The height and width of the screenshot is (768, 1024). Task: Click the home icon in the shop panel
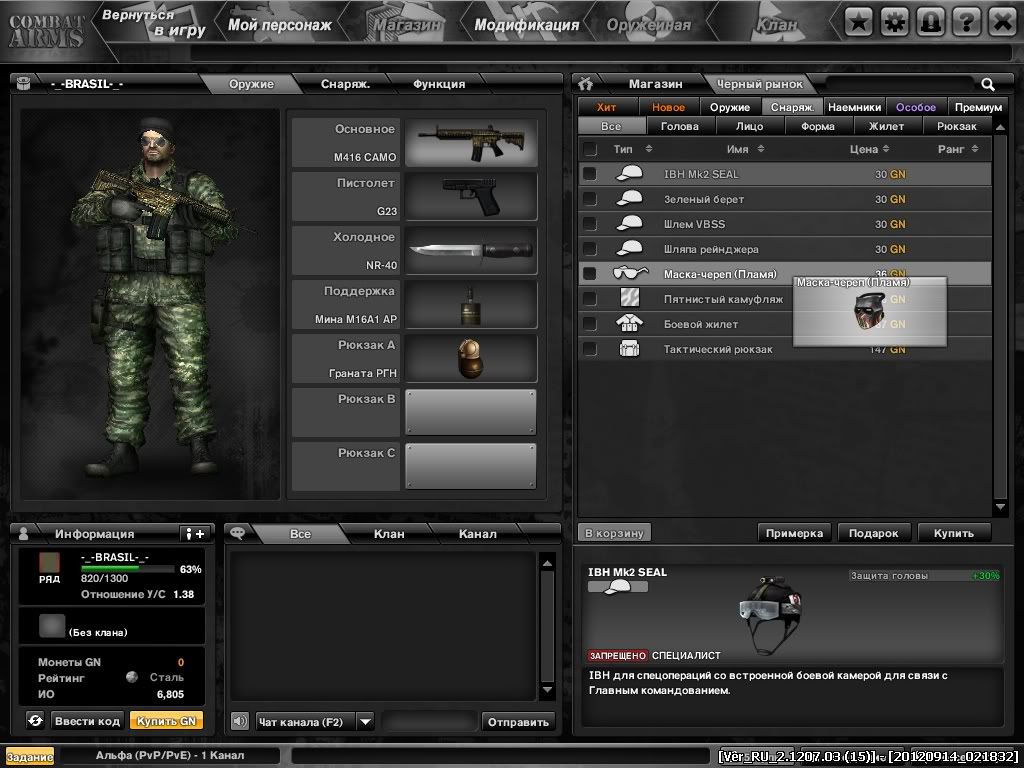coord(586,84)
